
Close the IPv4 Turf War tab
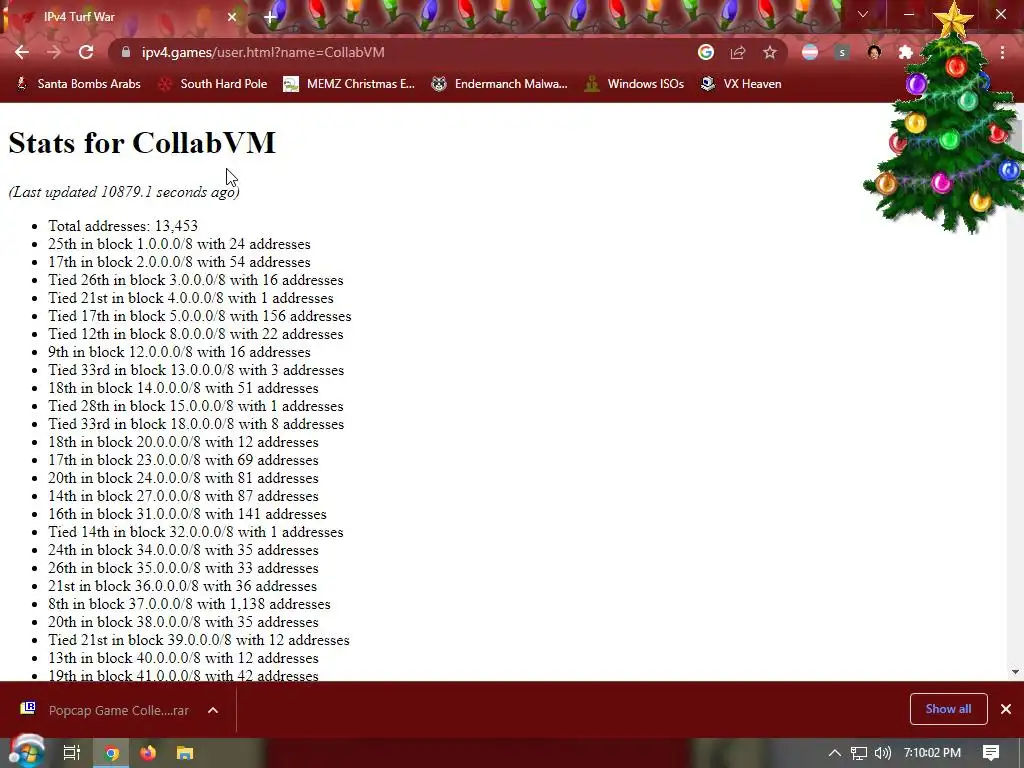tap(232, 17)
